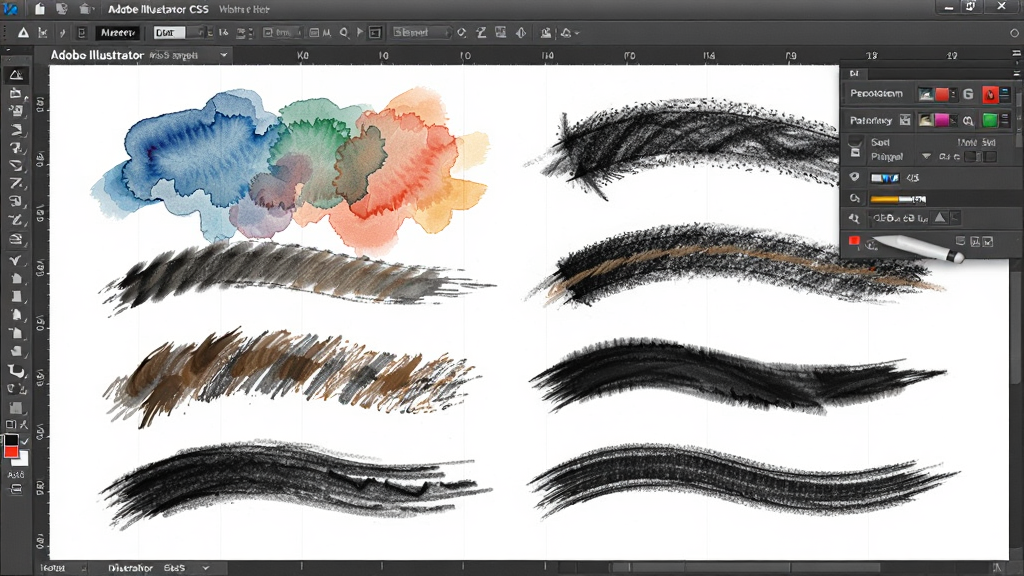Click the green swatch in the Patorfexy row
This screenshot has height=576, width=1024.
990,120
